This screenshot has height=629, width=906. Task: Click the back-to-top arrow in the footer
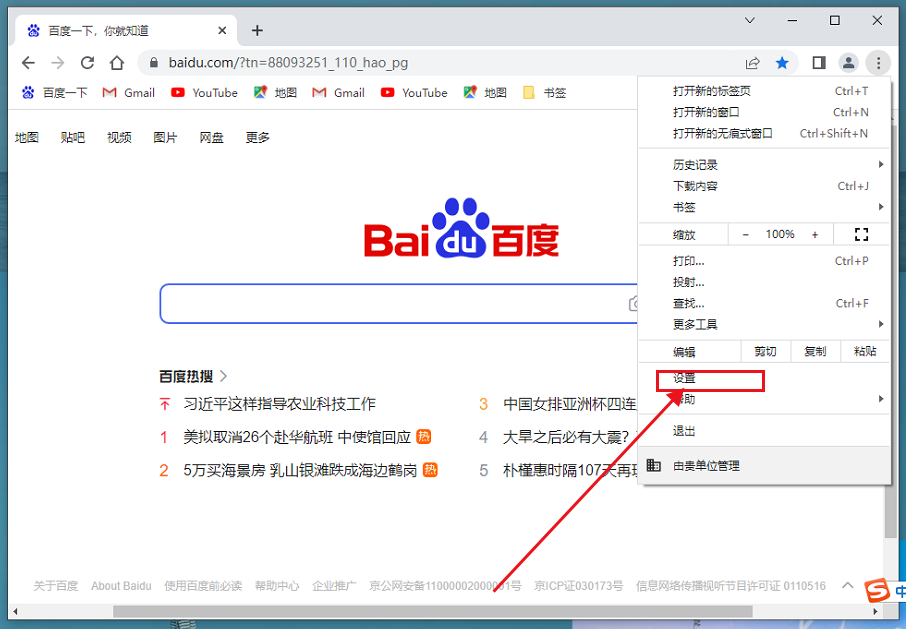pyautogui.click(x=848, y=585)
